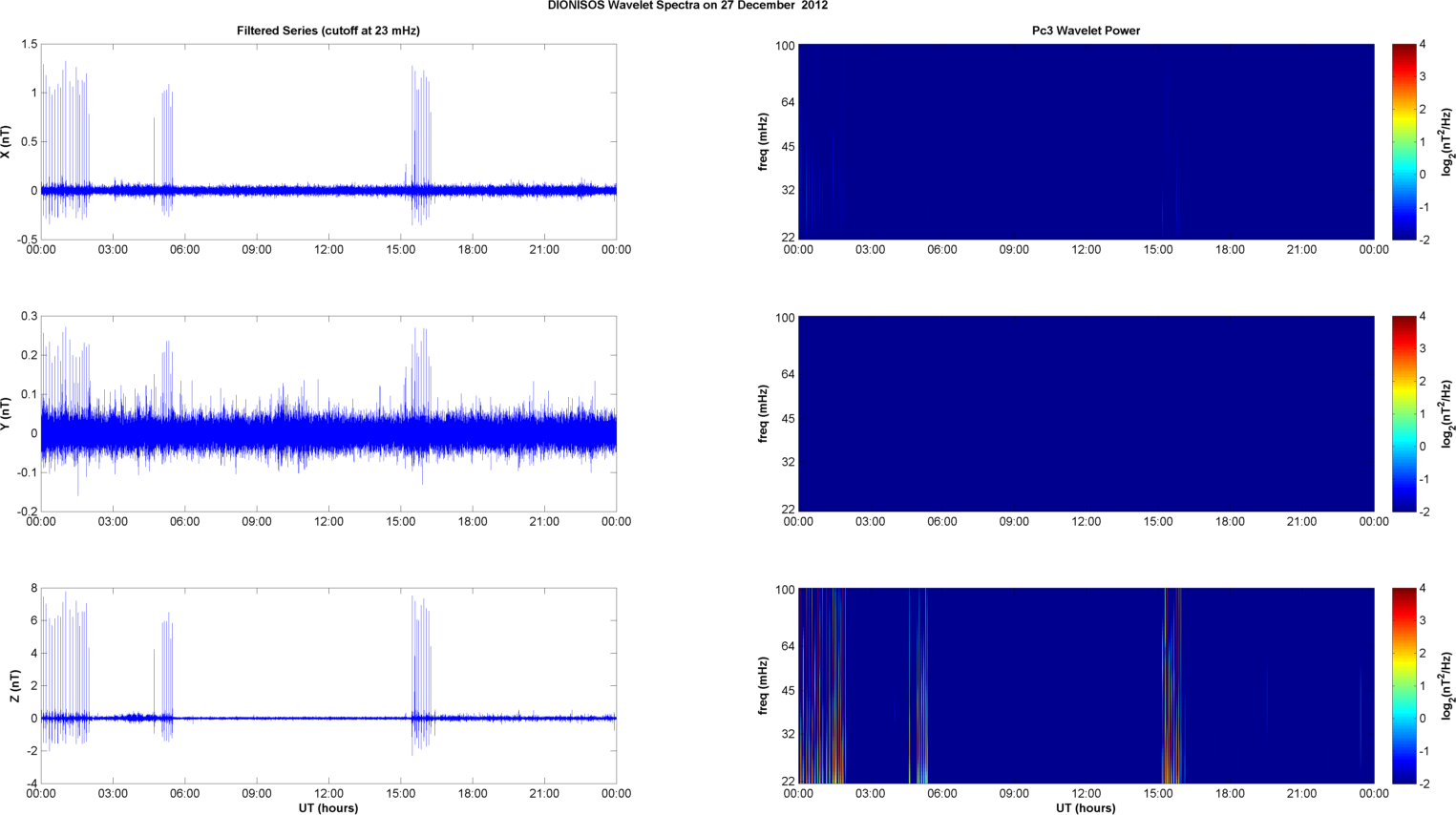Viewport: 1456px width, 815px height.
Task: Click the bottom Pc3 wavelet power spectrogram
Action: 1086,685
